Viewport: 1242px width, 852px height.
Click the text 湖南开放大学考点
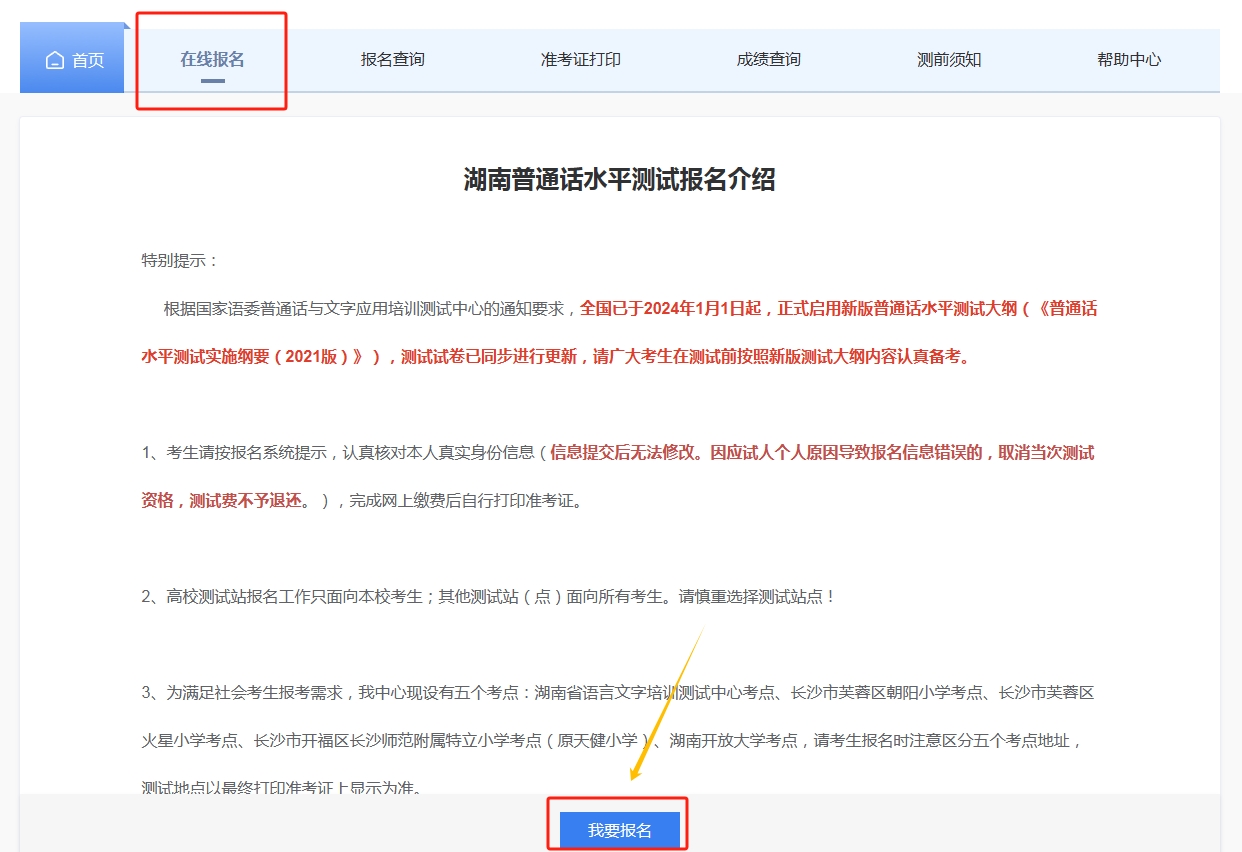click(734, 740)
